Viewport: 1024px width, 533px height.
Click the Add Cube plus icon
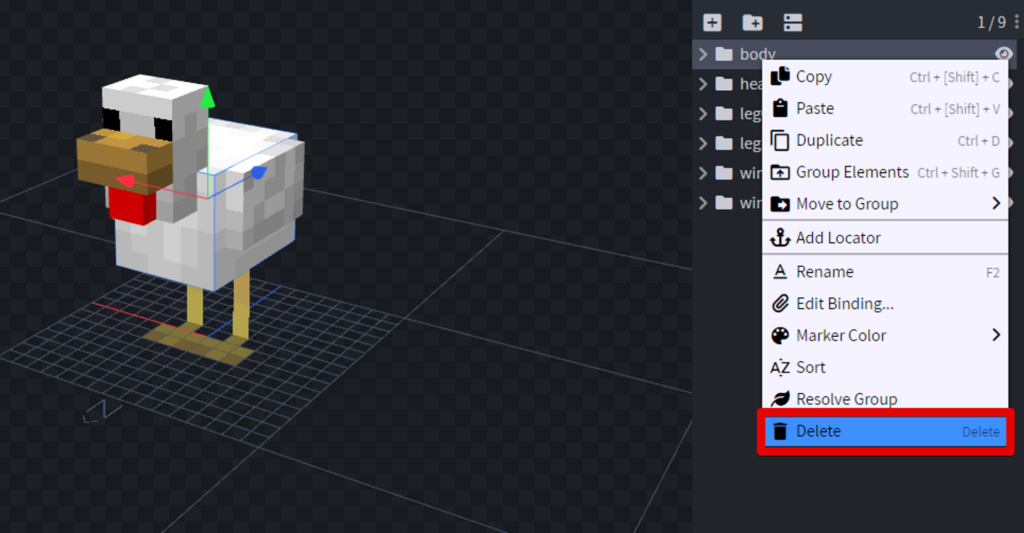click(x=712, y=22)
